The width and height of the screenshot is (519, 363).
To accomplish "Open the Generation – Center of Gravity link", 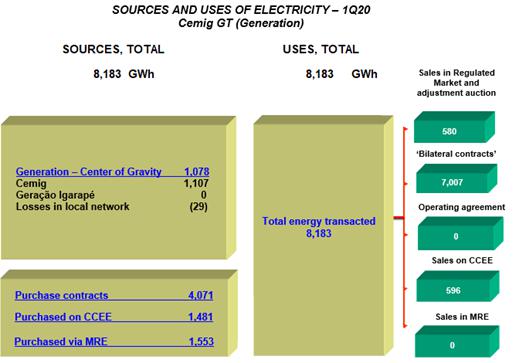I will coord(113,172).
